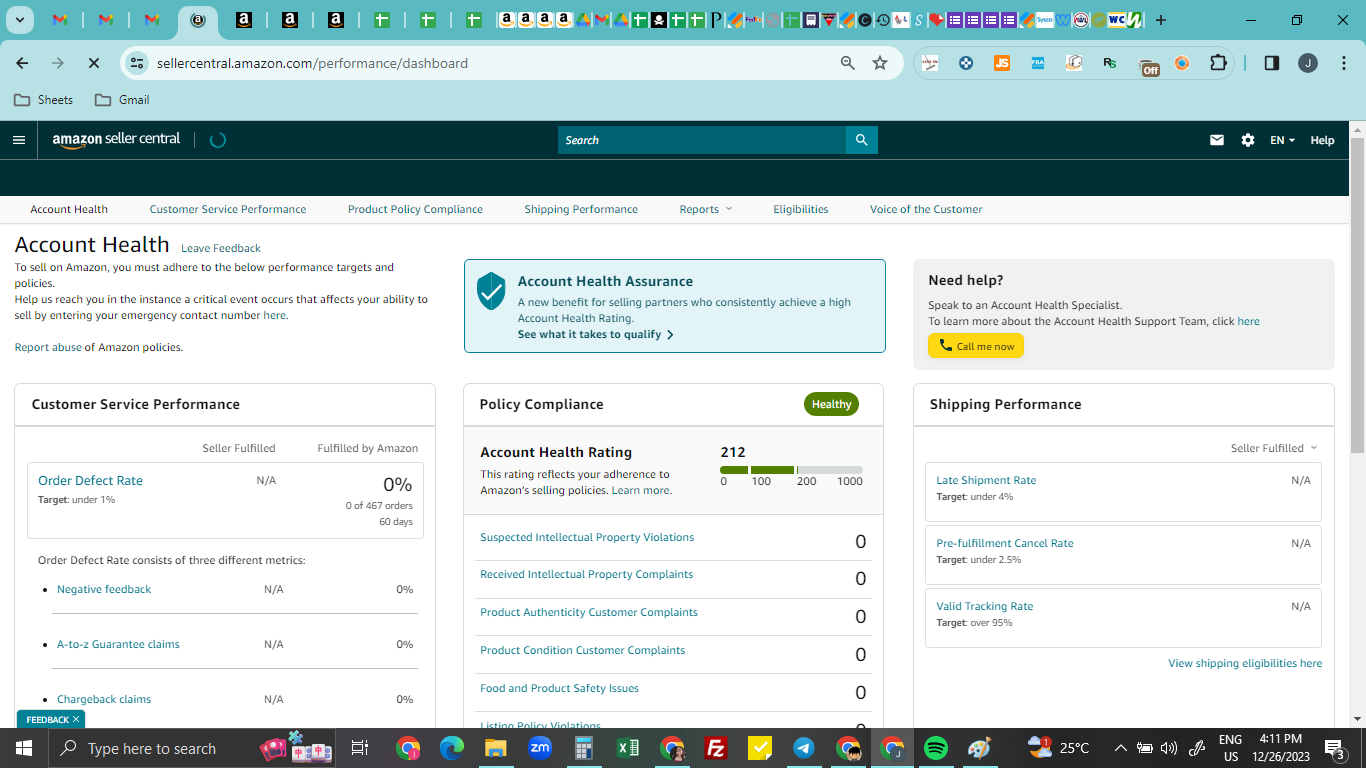Expand the Seller Fulfilled shipping dropdown

click(x=1274, y=448)
